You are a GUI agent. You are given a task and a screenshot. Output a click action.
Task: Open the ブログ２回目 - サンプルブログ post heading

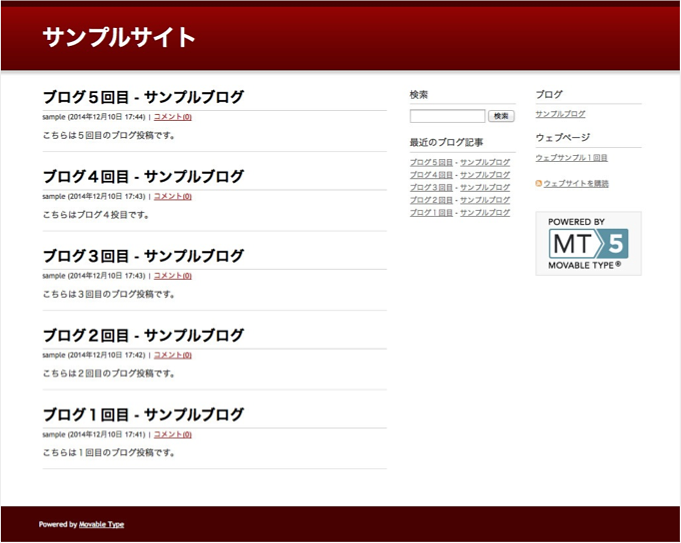[143, 335]
